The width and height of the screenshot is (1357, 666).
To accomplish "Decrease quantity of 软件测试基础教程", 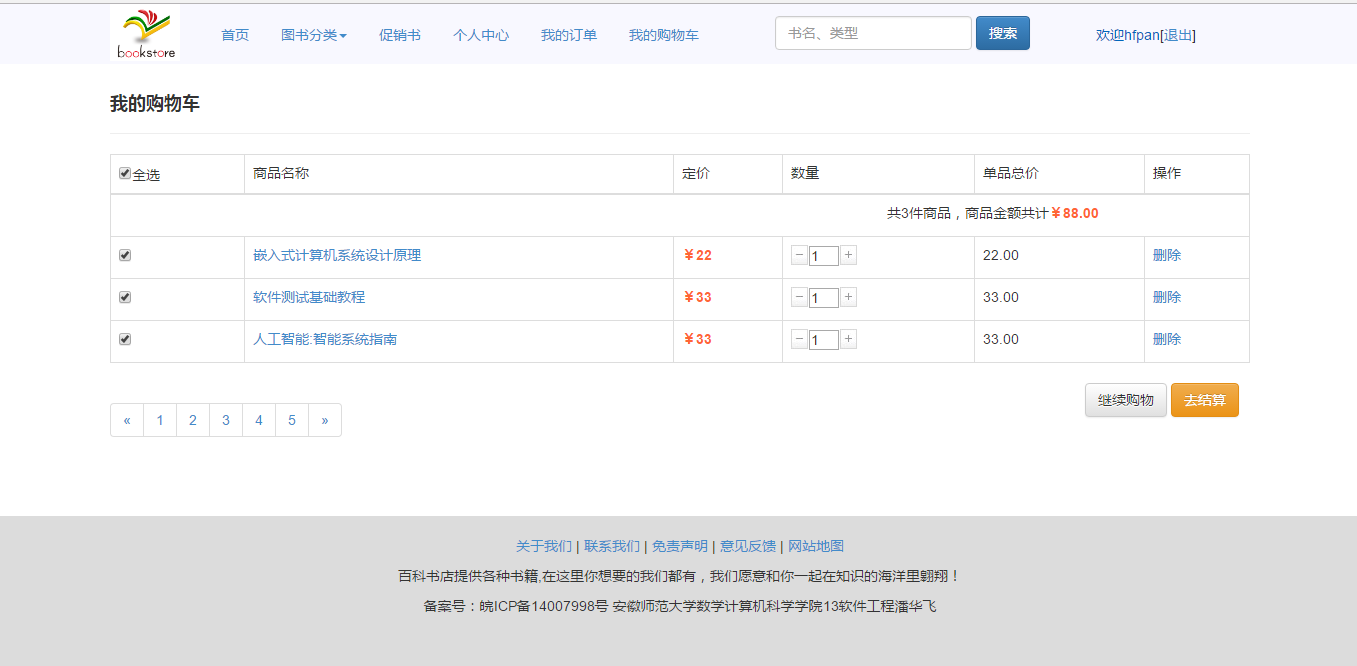I will pyautogui.click(x=799, y=297).
